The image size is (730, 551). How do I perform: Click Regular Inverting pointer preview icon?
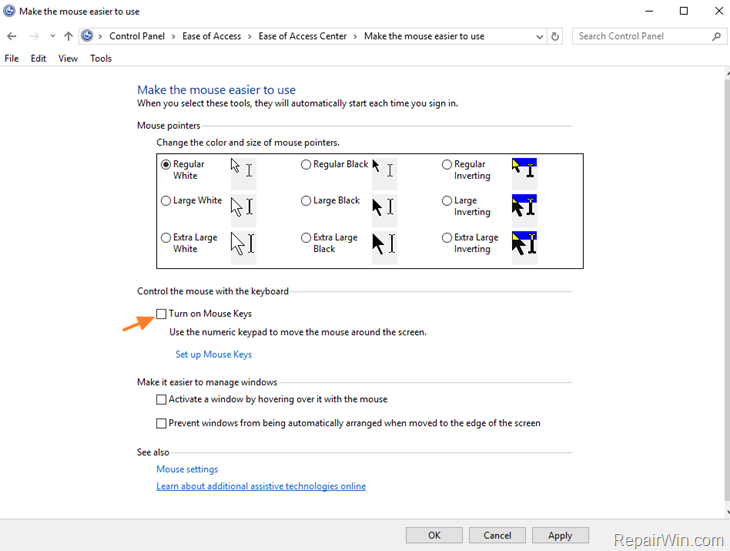pyautogui.click(x=525, y=173)
